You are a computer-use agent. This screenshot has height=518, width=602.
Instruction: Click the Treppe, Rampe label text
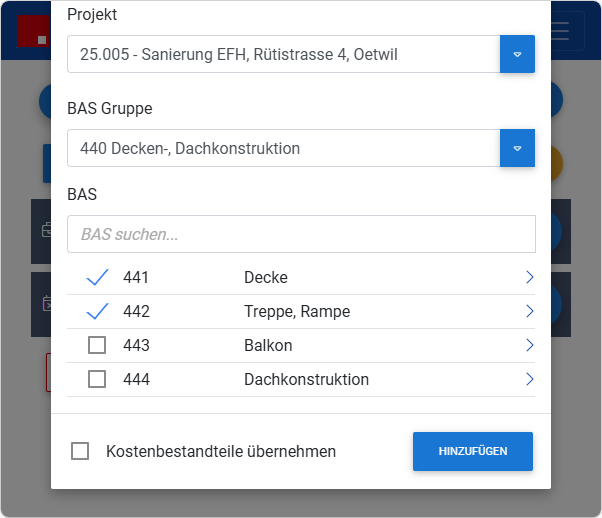pos(297,311)
